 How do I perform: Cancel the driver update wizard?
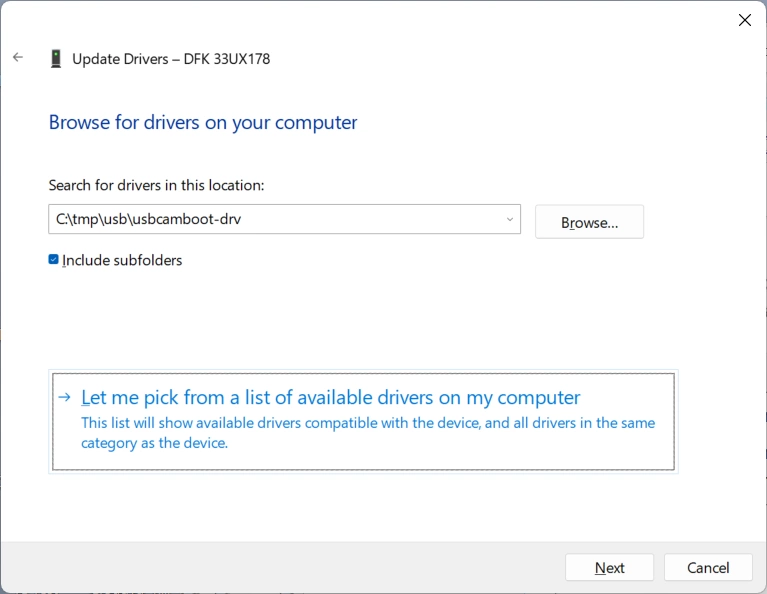[707, 567]
